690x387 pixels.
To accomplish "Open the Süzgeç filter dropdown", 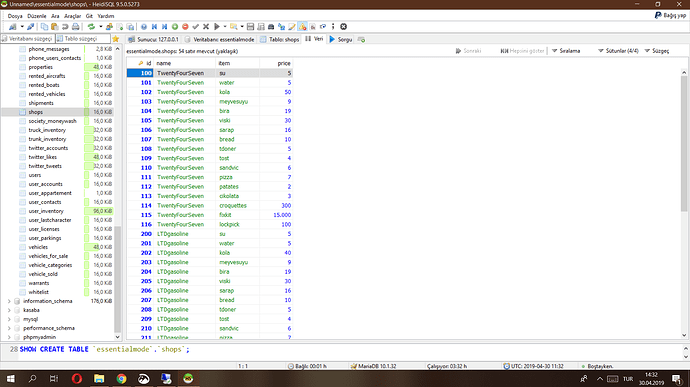I will tap(657, 51).
